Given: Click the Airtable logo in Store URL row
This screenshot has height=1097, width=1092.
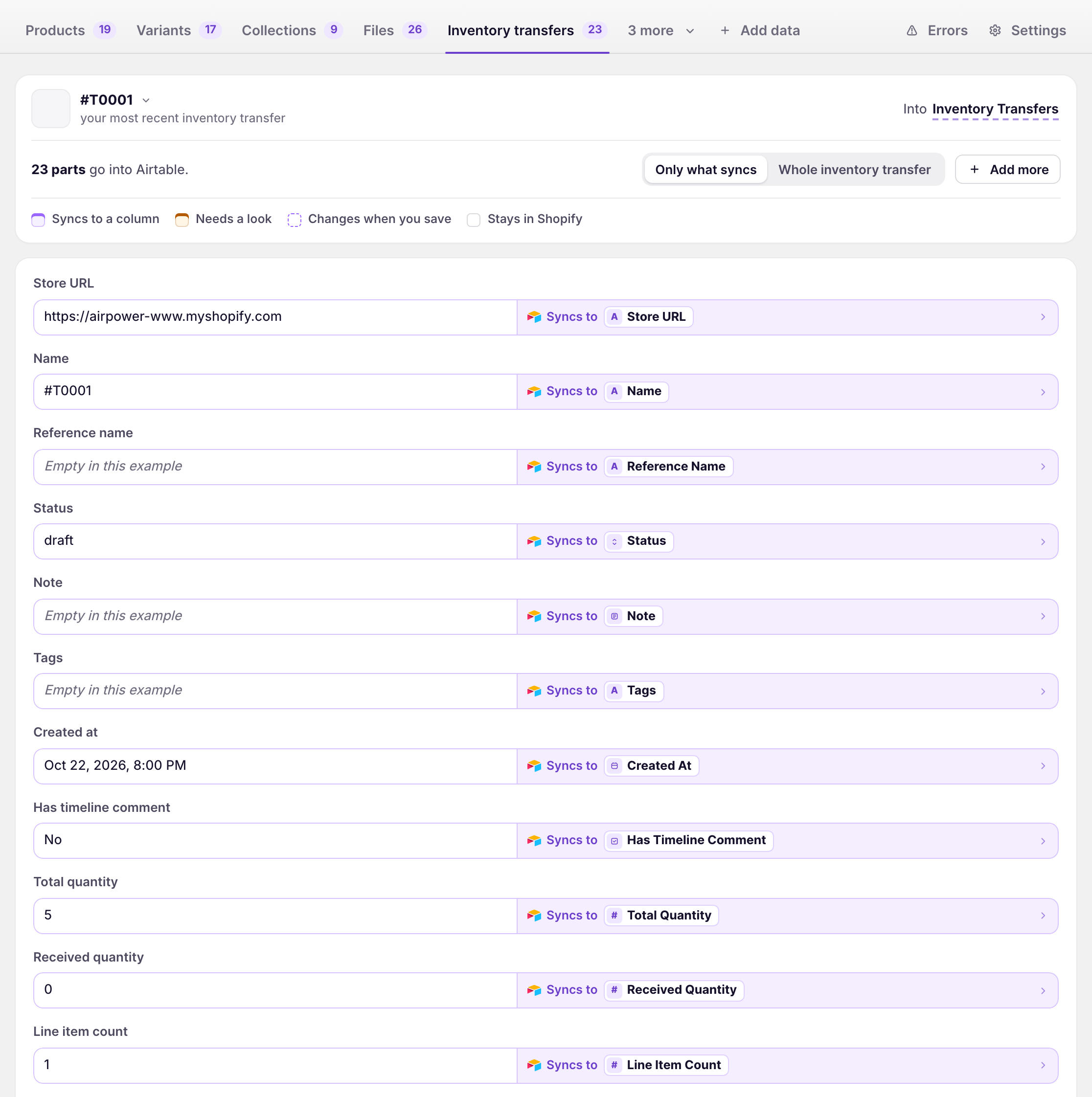Looking at the screenshot, I should pyautogui.click(x=534, y=317).
